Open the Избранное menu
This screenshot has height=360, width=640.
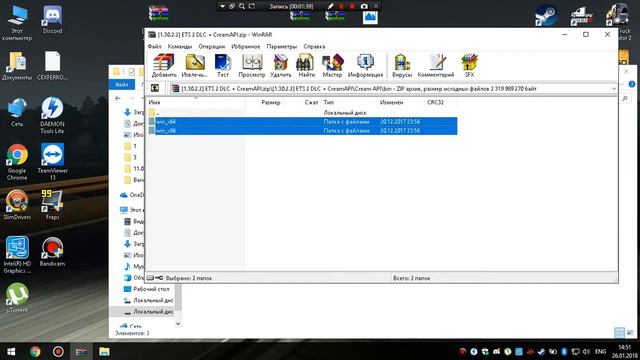point(245,47)
